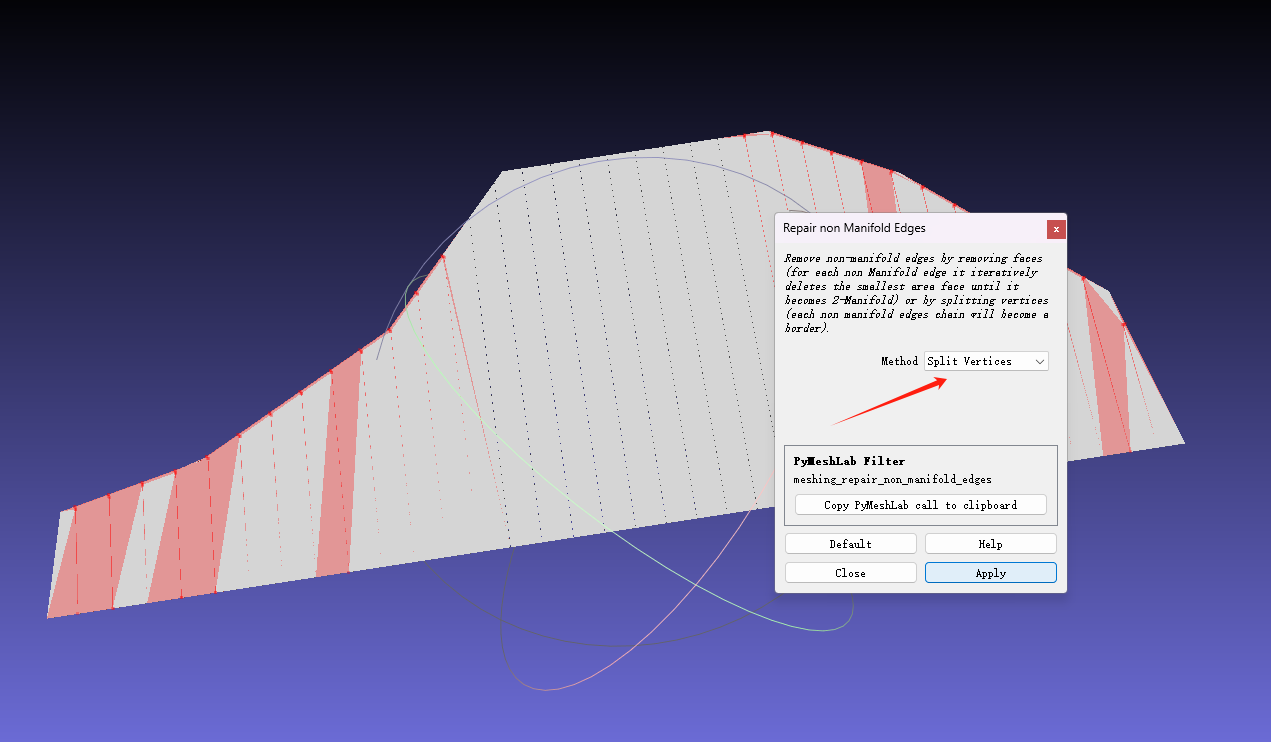This screenshot has height=742, width=1271.
Task: Click the Method label
Action: (x=899, y=361)
